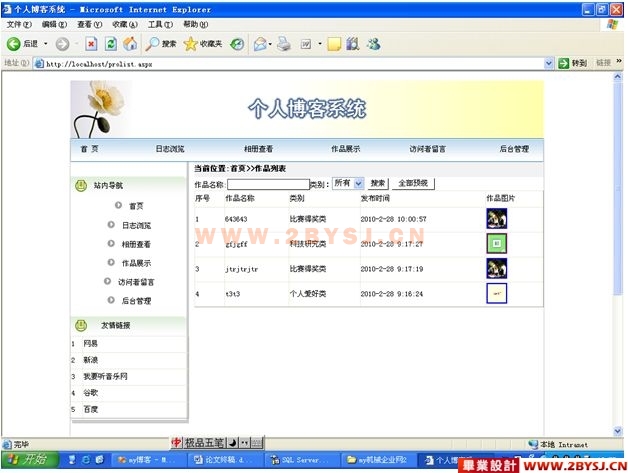This screenshot has height=473, width=628.
Task: Click the Print icon in toolbar
Action: pos(284,44)
